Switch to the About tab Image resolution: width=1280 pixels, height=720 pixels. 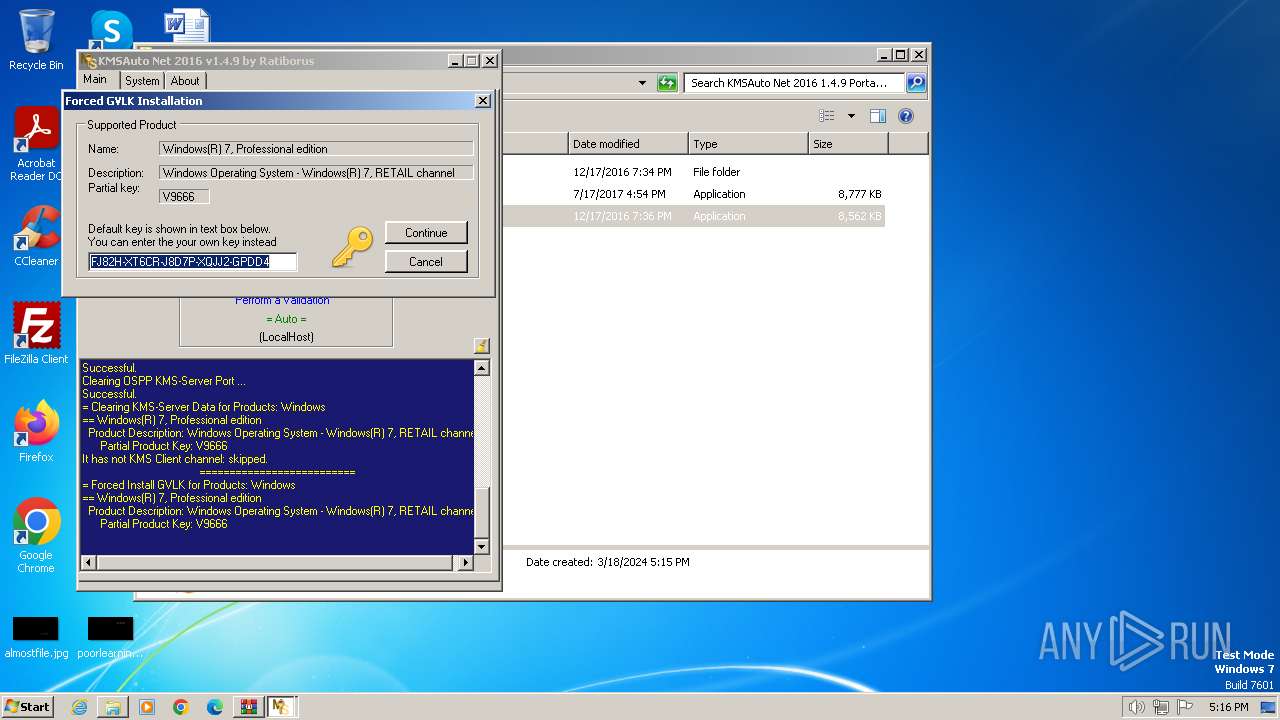pyautogui.click(x=185, y=81)
